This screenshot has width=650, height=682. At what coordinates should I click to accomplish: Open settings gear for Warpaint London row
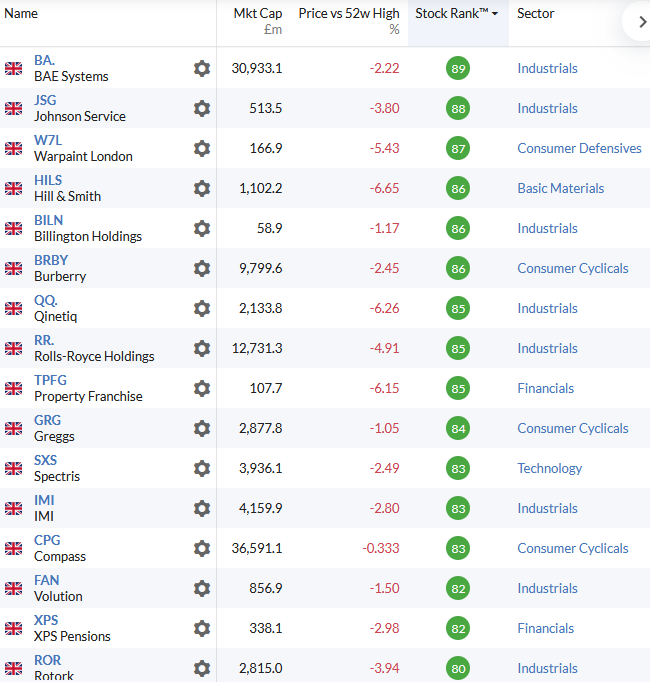(202, 149)
